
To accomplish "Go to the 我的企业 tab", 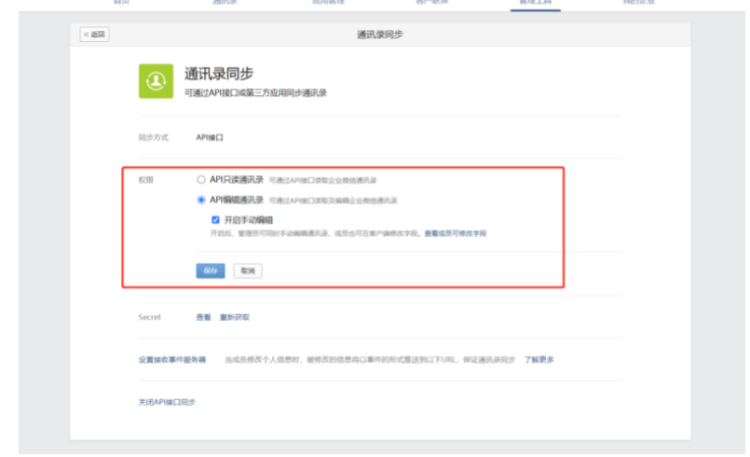I will pyautogui.click(x=638, y=3).
